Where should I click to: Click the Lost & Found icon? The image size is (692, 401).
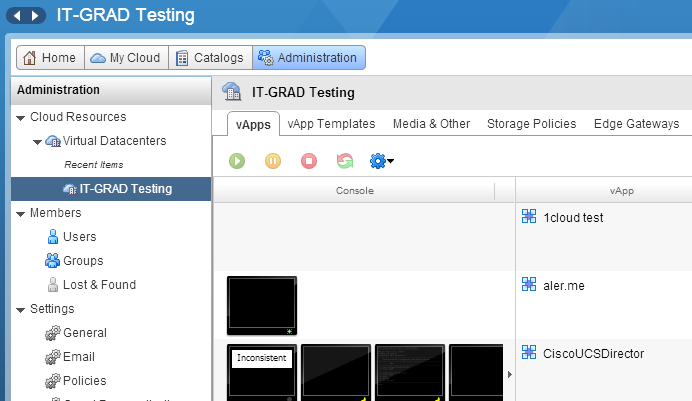53,285
